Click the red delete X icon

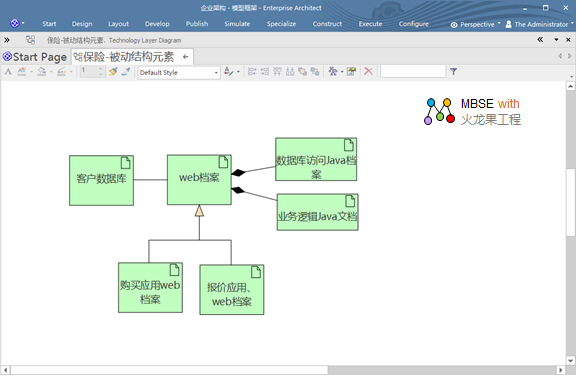[368, 72]
